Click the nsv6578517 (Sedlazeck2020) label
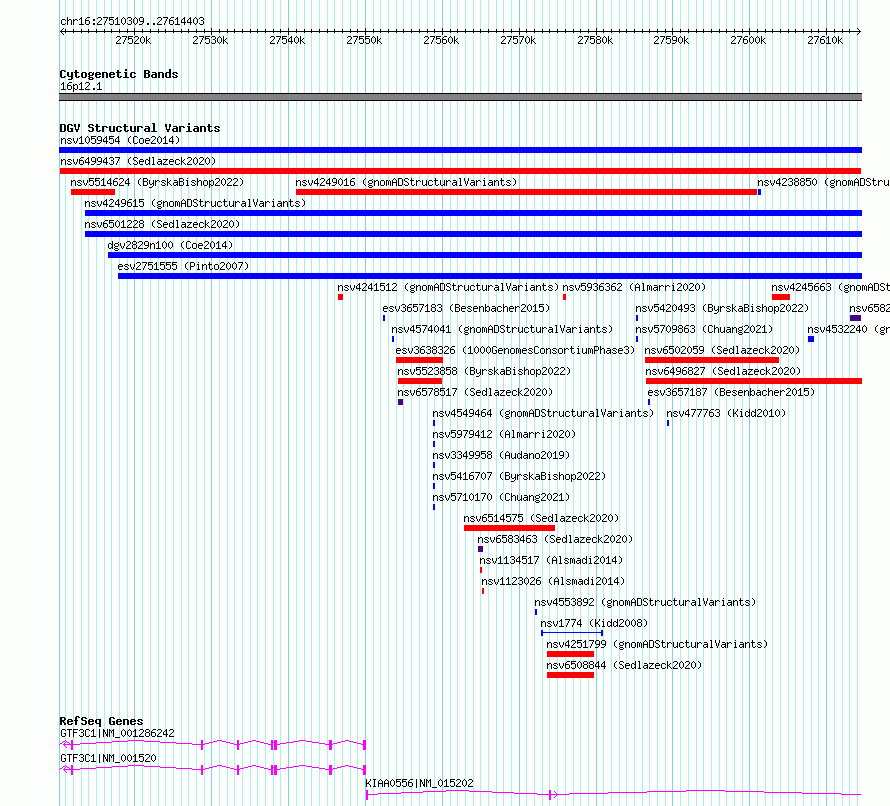Viewport: 890px width, 806px height. coord(475,392)
